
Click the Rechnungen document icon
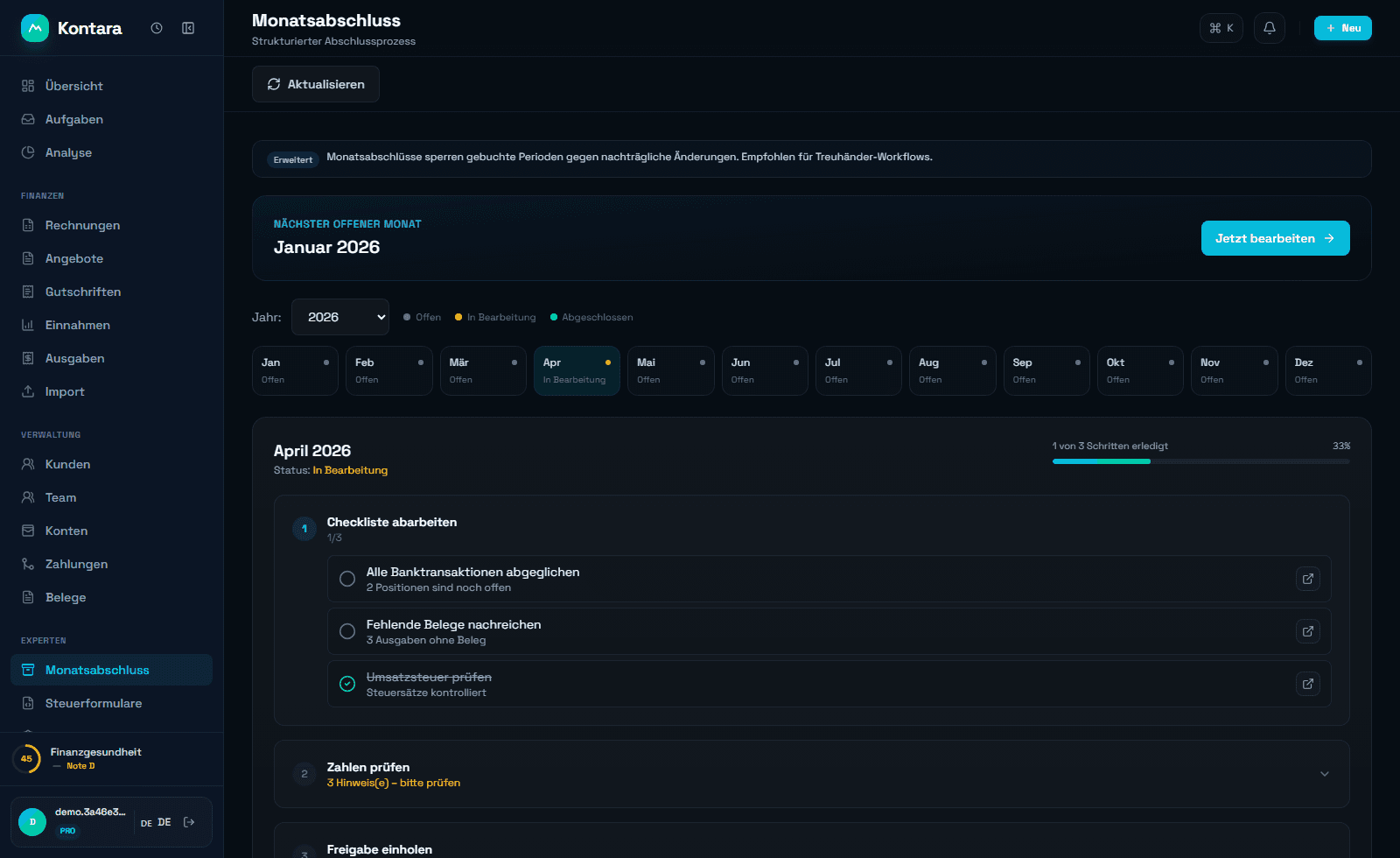tap(28, 225)
